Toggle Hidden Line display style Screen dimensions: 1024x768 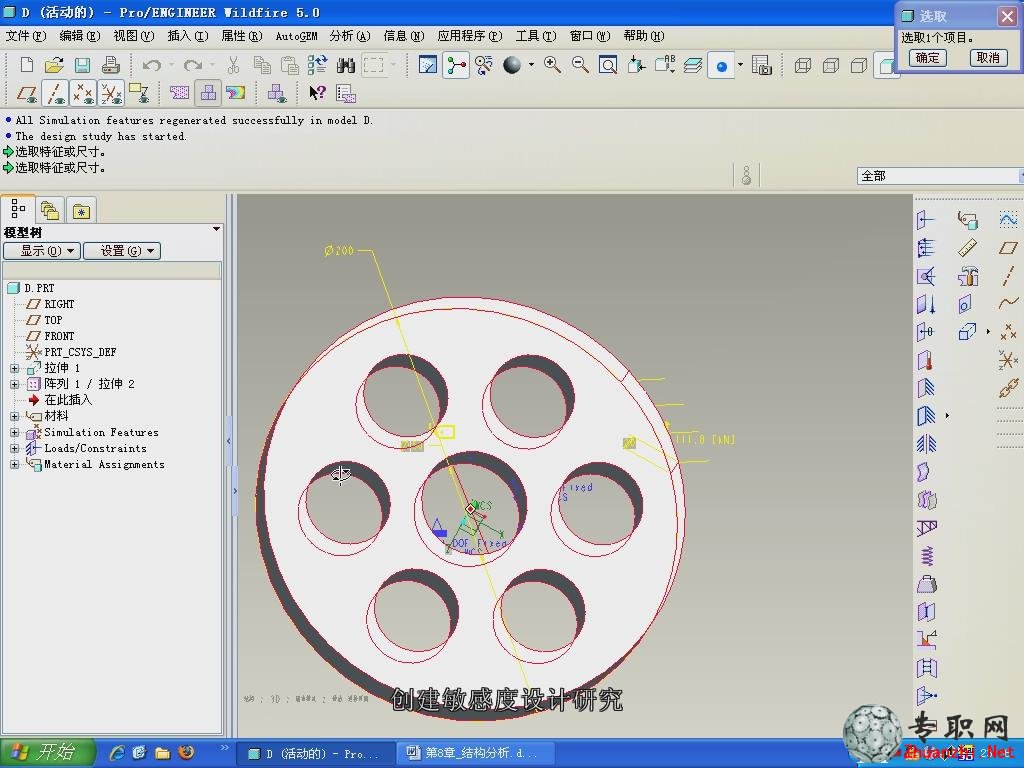pyautogui.click(x=831, y=65)
